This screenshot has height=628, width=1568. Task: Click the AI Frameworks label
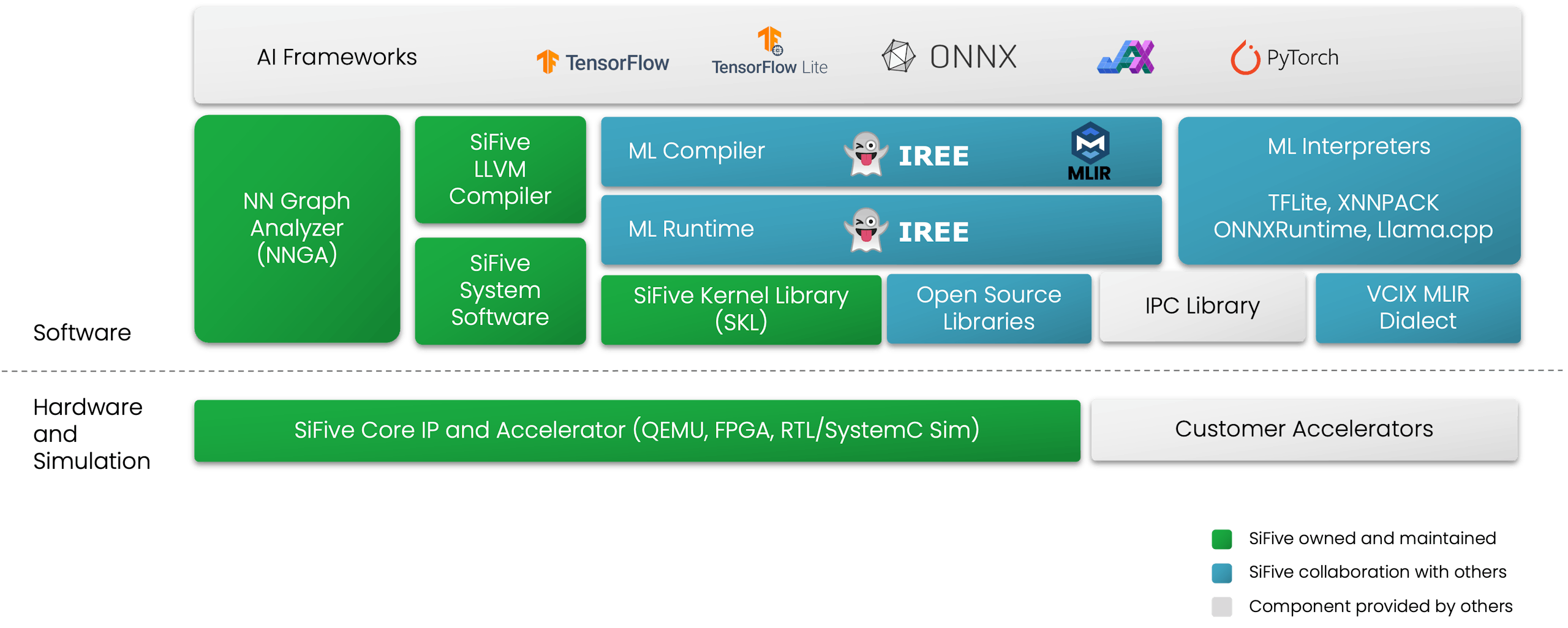(x=337, y=57)
